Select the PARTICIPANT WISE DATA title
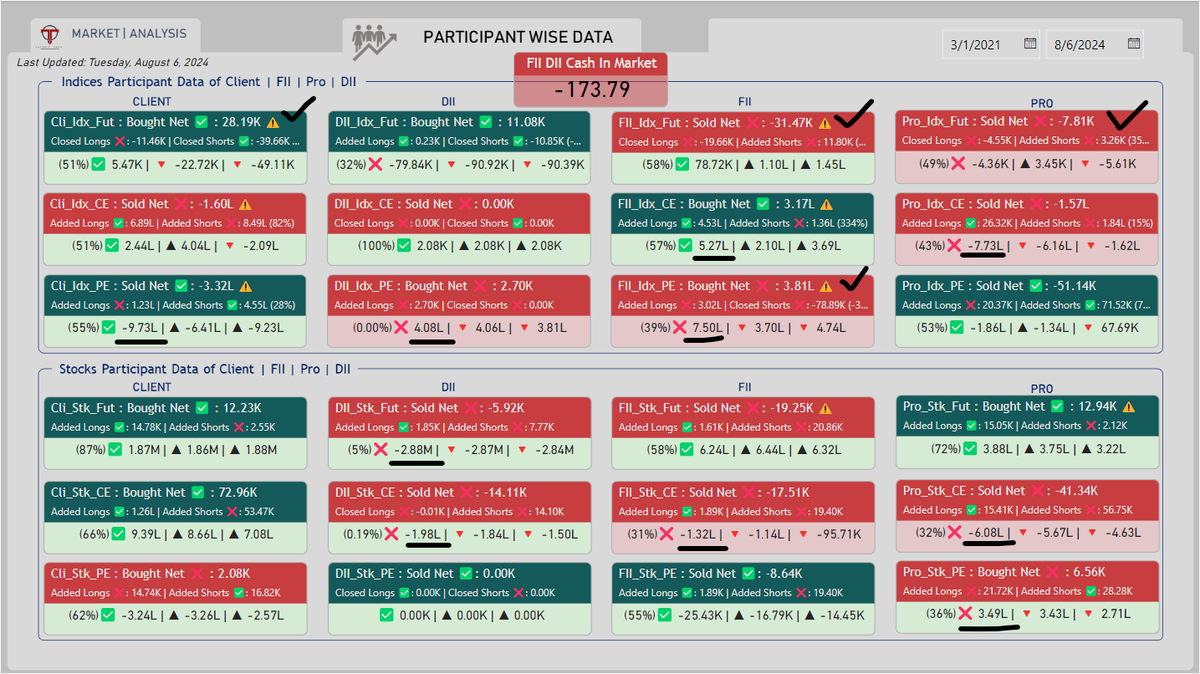The height and width of the screenshot is (674, 1200). [518, 37]
